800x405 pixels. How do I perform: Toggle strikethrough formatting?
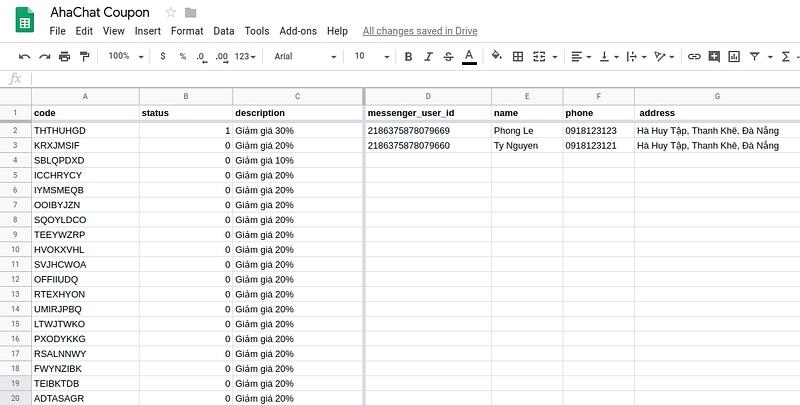click(x=448, y=57)
